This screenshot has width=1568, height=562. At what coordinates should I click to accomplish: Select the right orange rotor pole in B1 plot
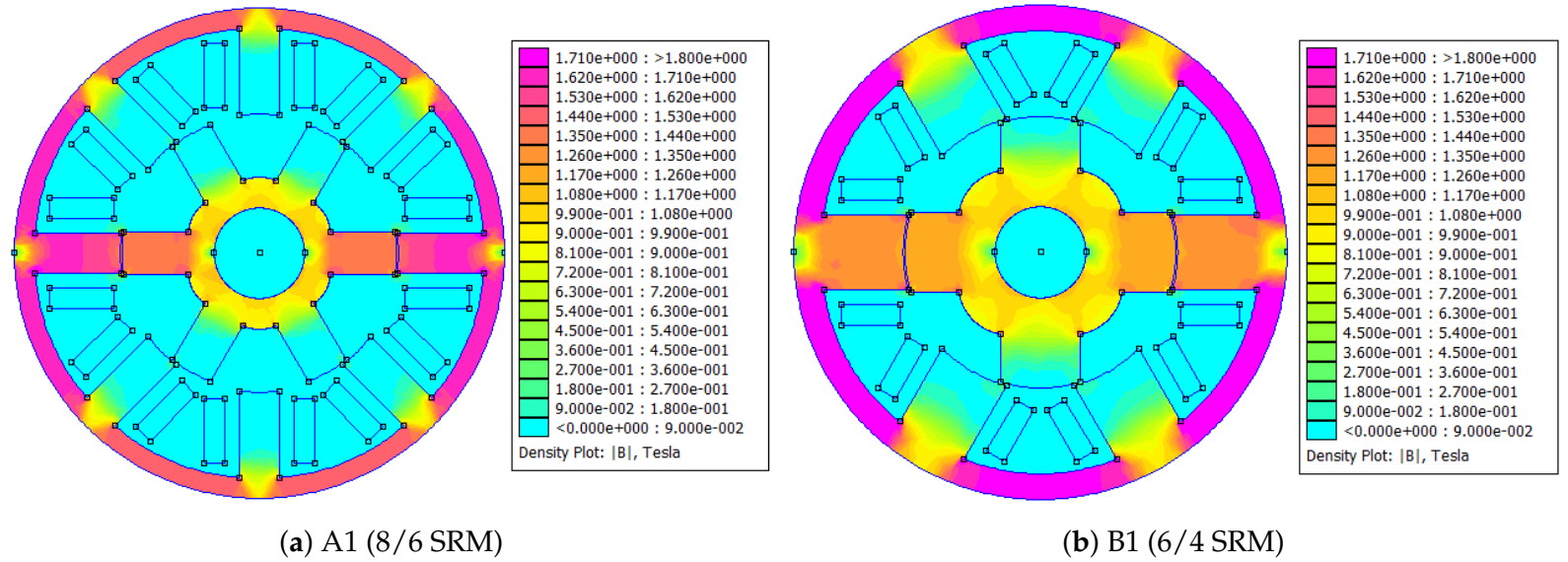tap(1144, 251)
